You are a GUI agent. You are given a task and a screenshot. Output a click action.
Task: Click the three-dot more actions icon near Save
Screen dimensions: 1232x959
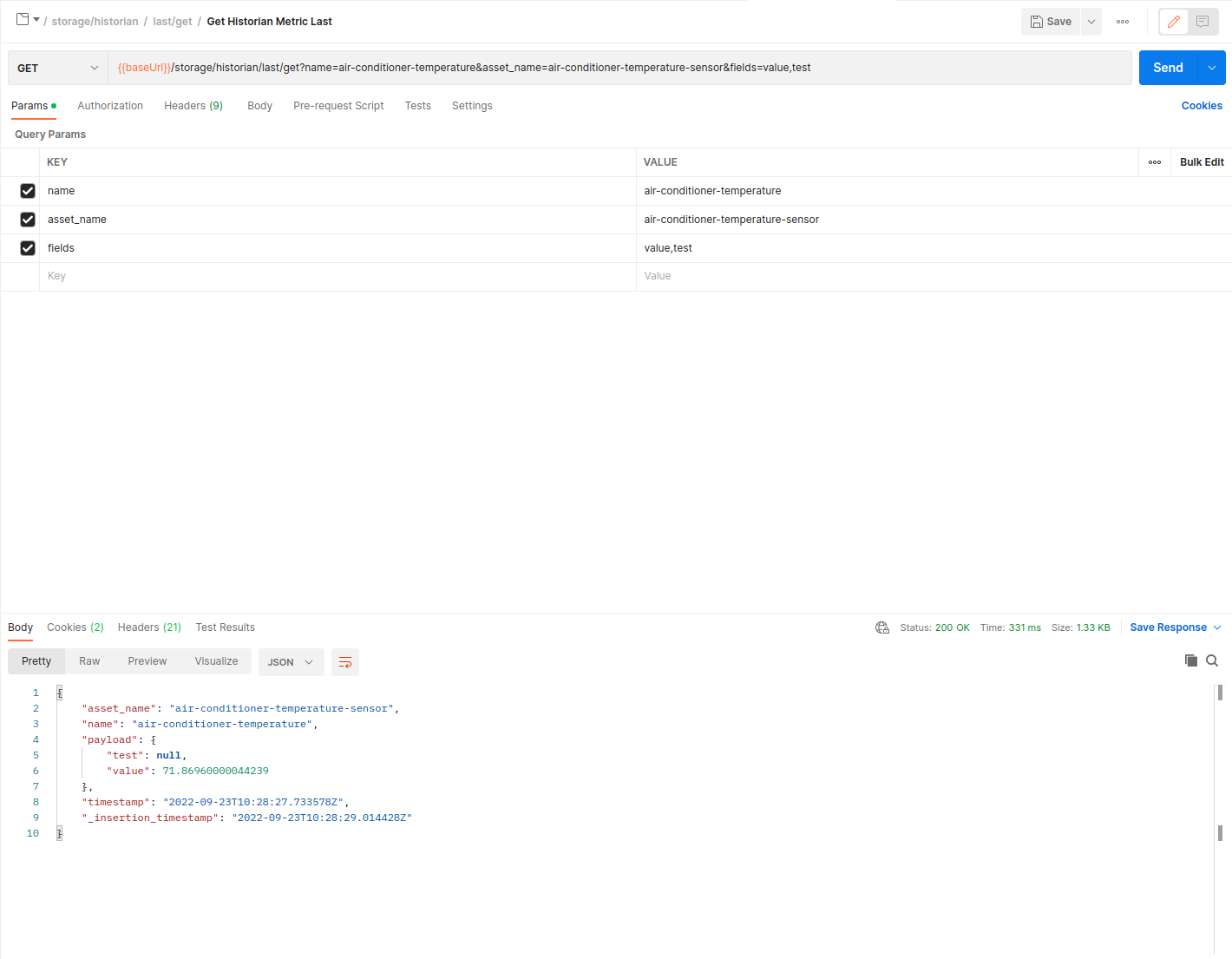point(1123,22)
